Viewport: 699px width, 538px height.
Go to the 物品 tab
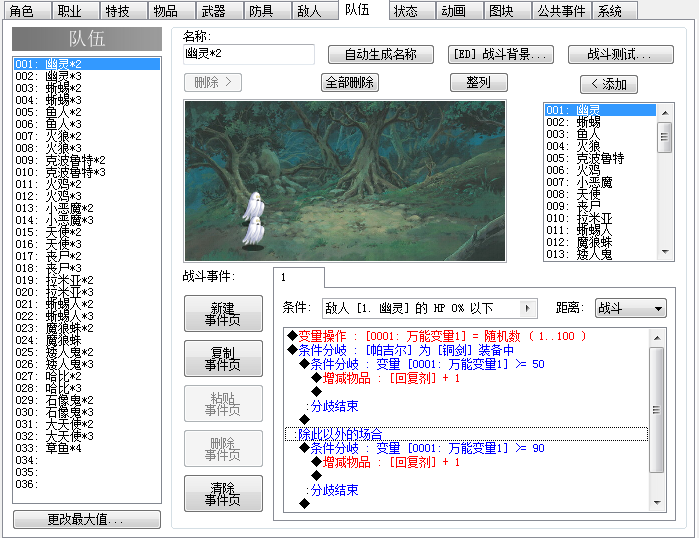point(171,11)
